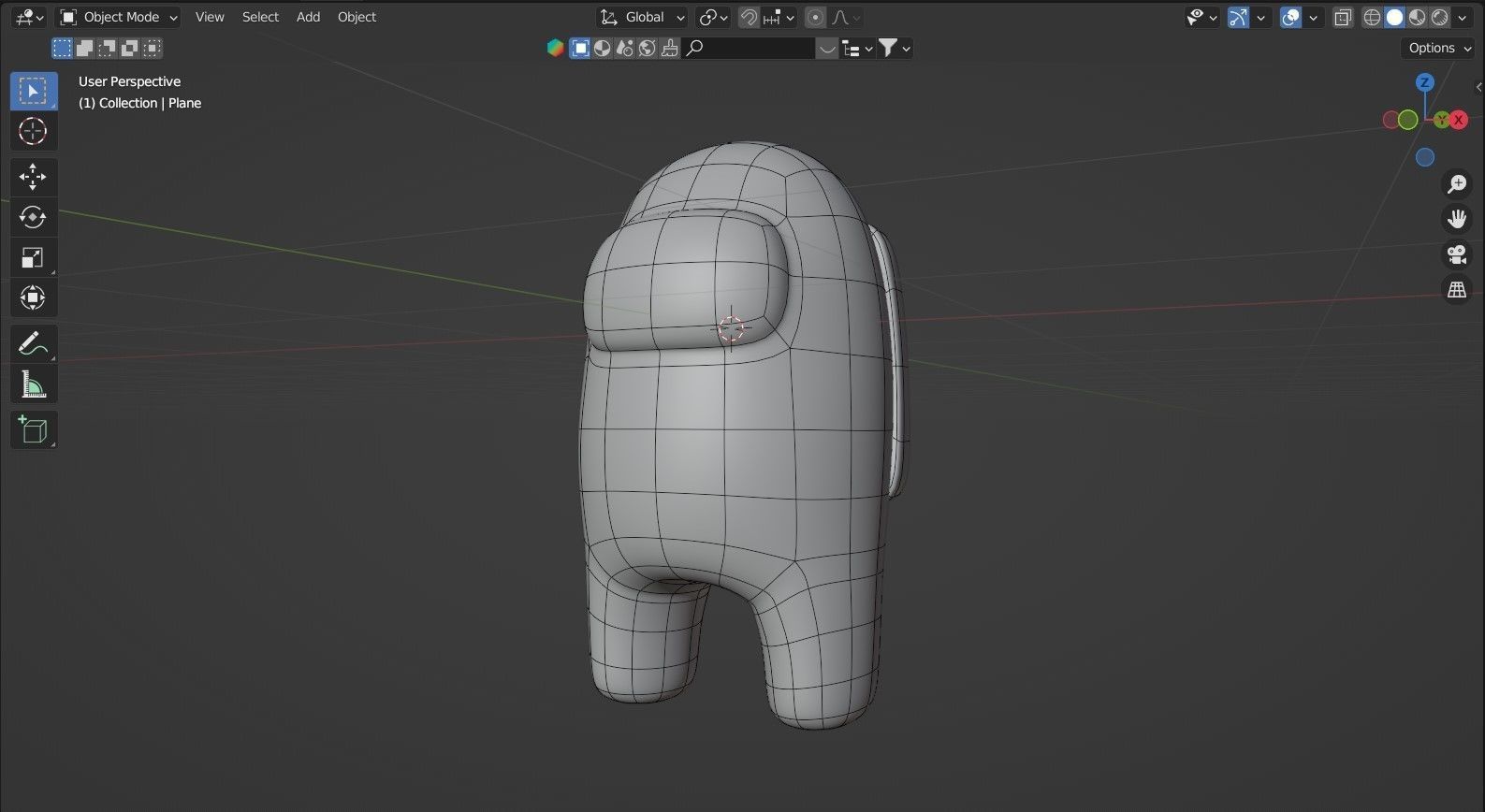Click the brush icon left of search

[x=670, y=48]
